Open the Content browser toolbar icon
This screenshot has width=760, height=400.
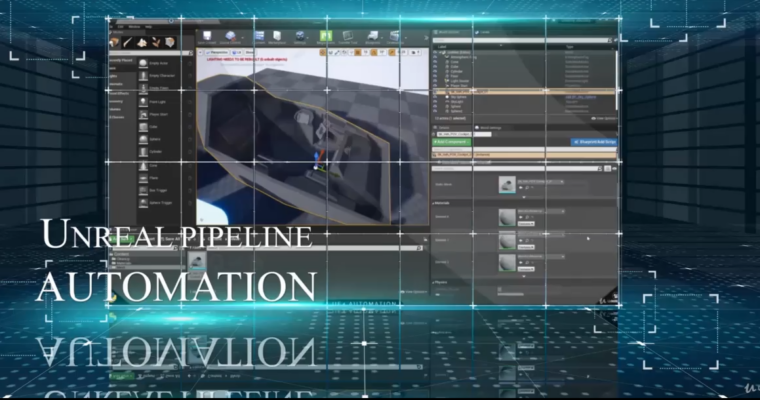pyautogui.click(x=259, y=35)
